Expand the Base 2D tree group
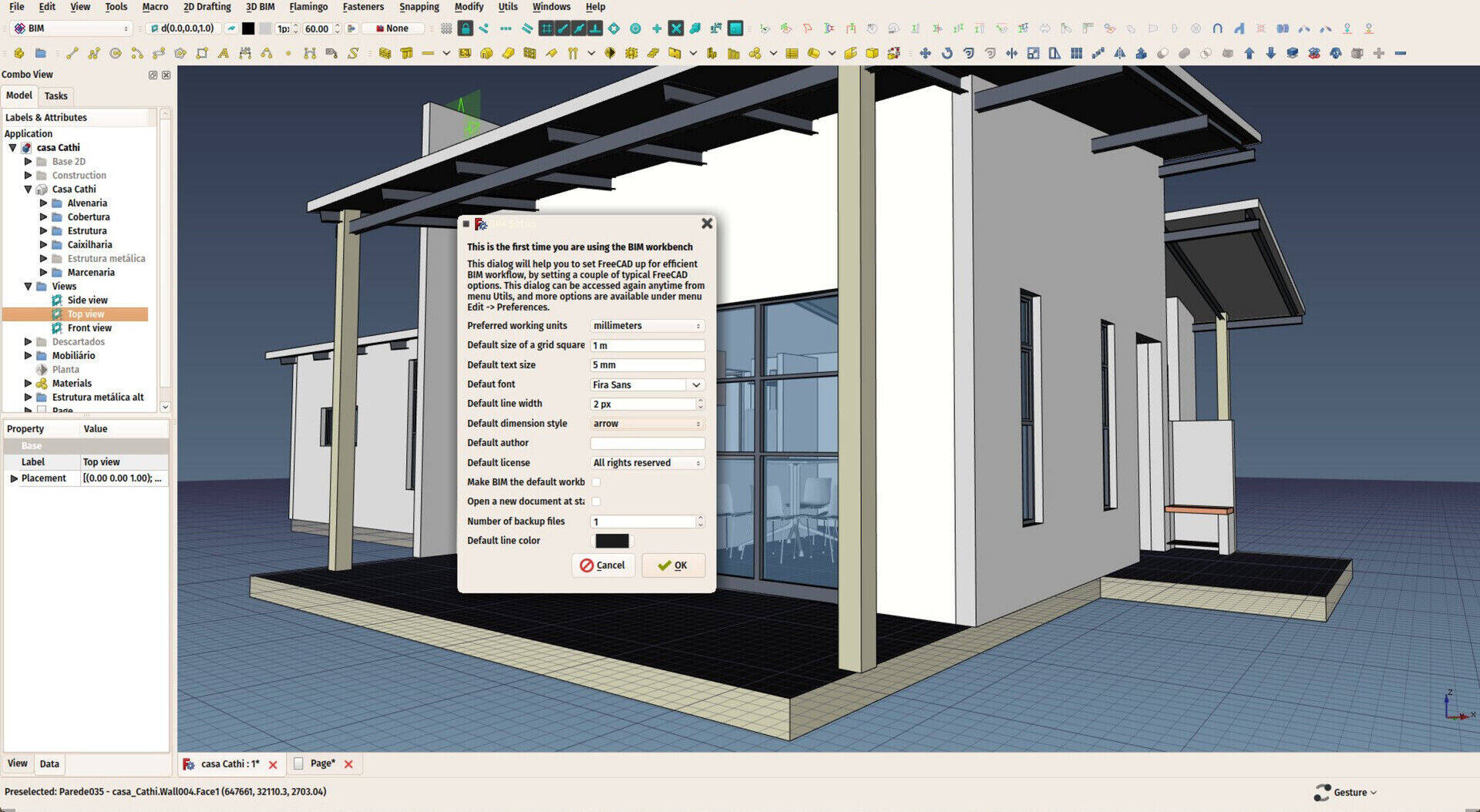This screenshot has height=812, width=1480. 28,162
